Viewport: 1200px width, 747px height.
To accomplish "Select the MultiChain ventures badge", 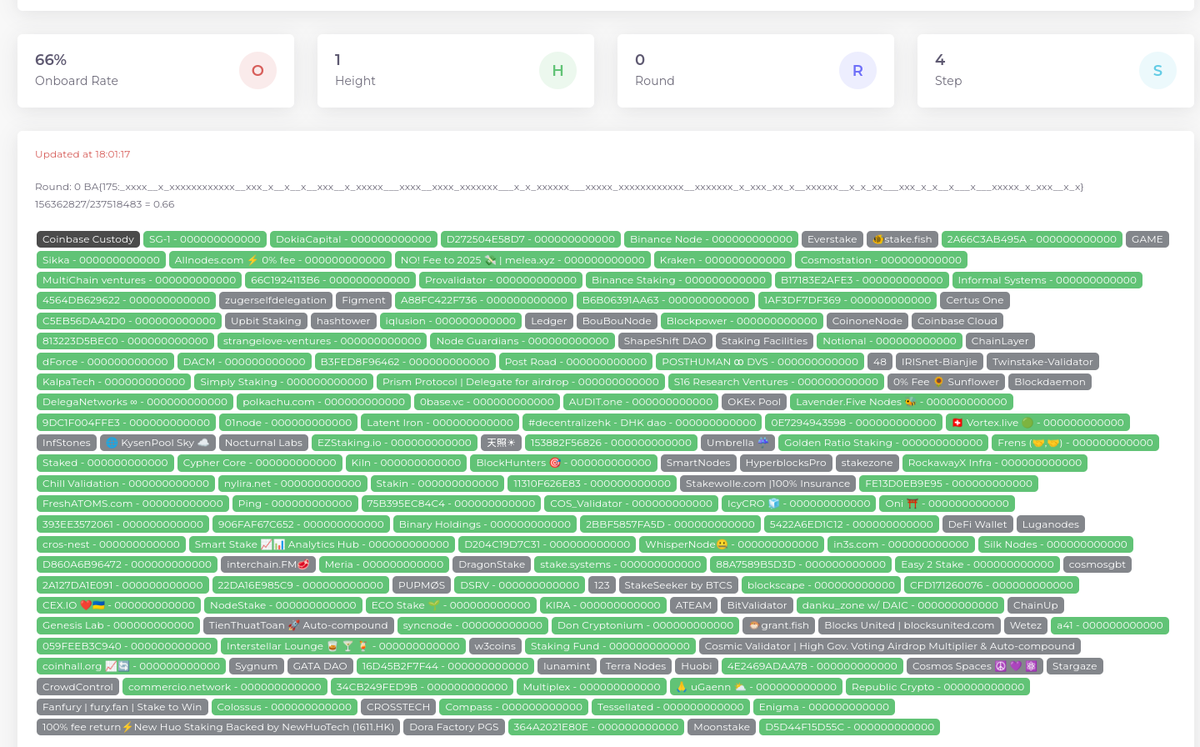I will coord(139,280).
